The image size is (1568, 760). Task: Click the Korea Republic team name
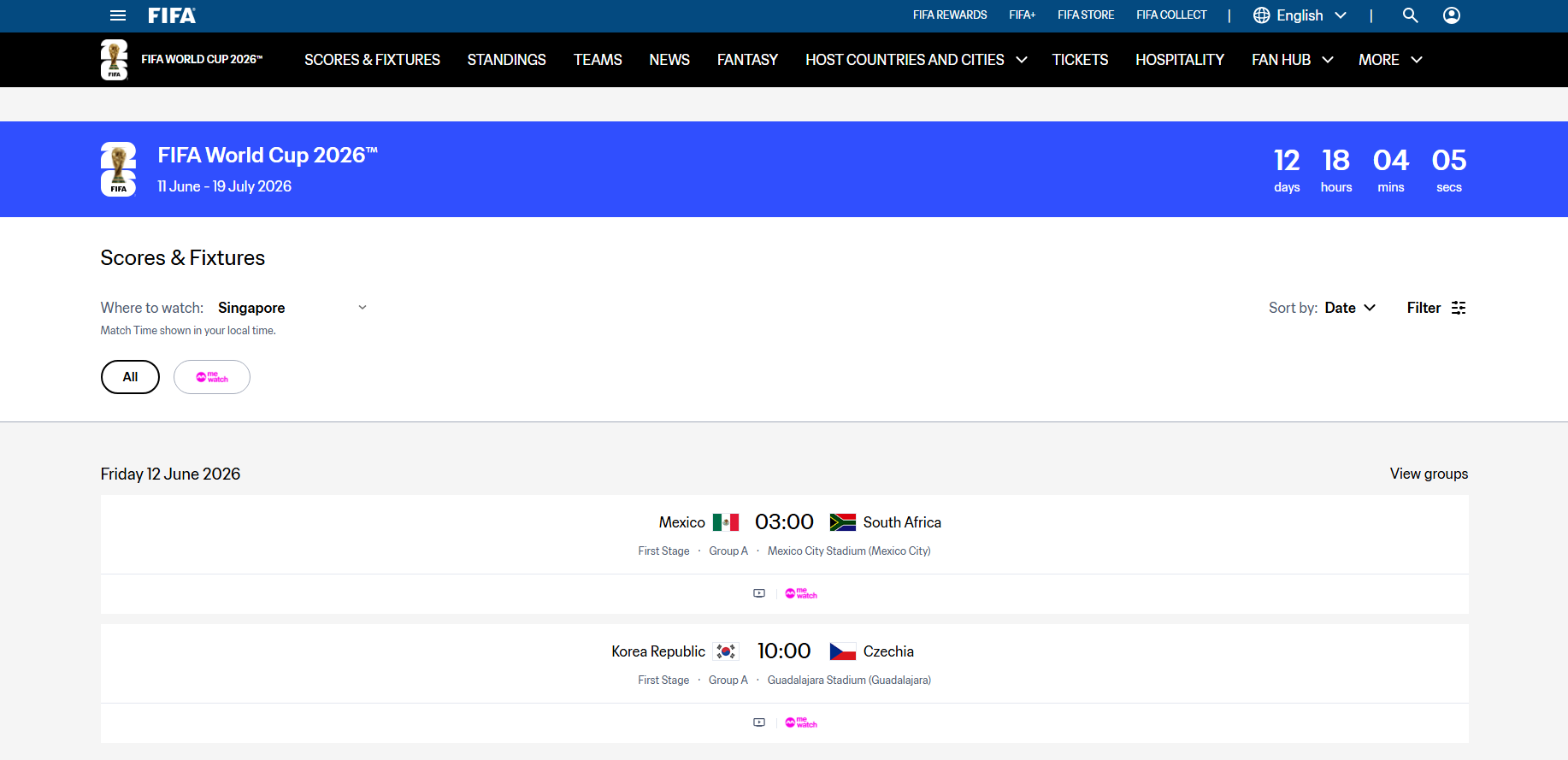(658, 651)
